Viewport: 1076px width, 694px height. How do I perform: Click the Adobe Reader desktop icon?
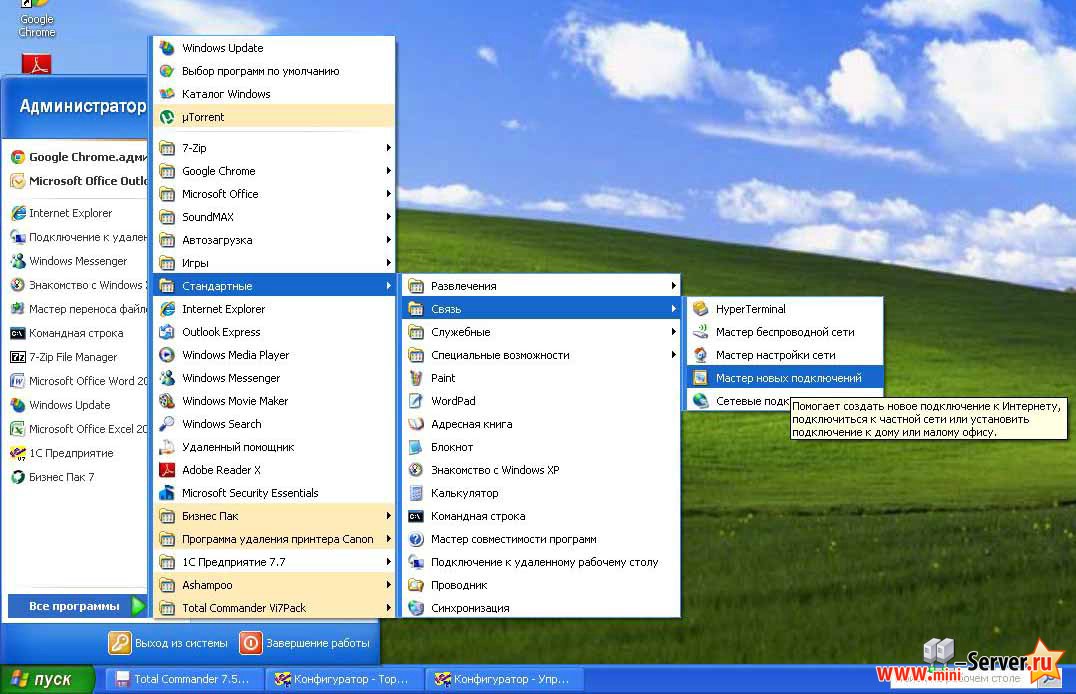tap(36, 64)
